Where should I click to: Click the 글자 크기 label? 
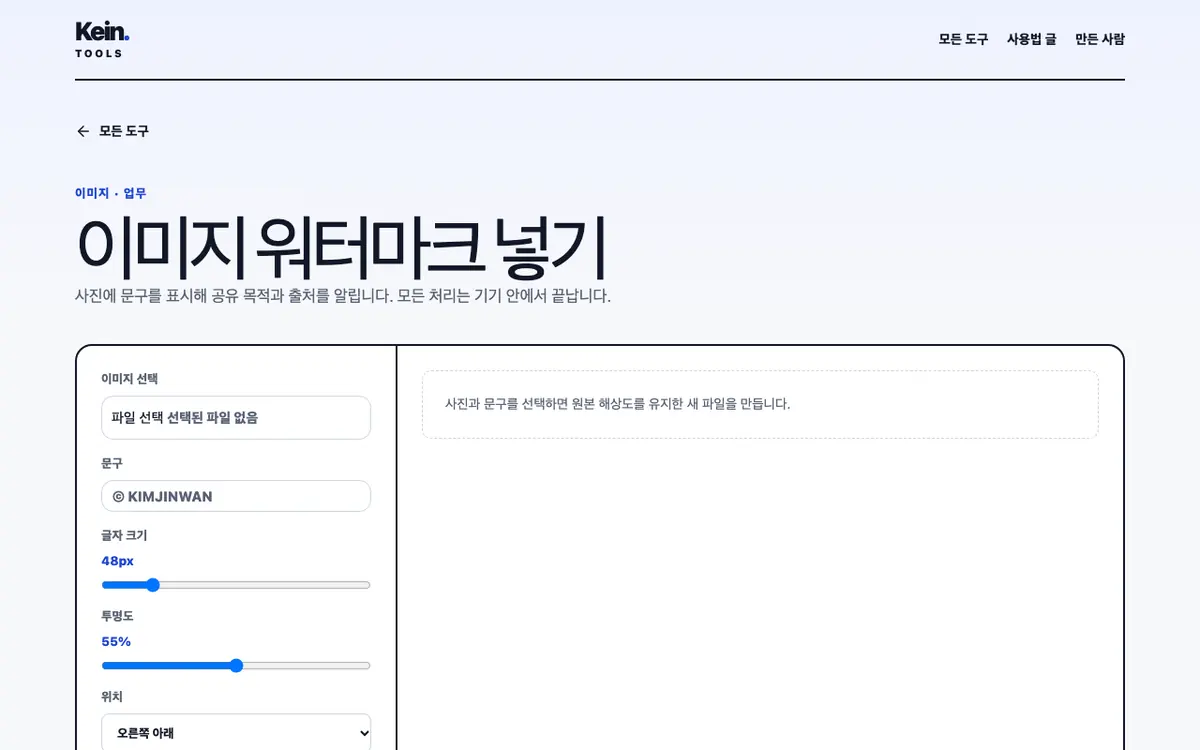124,536
